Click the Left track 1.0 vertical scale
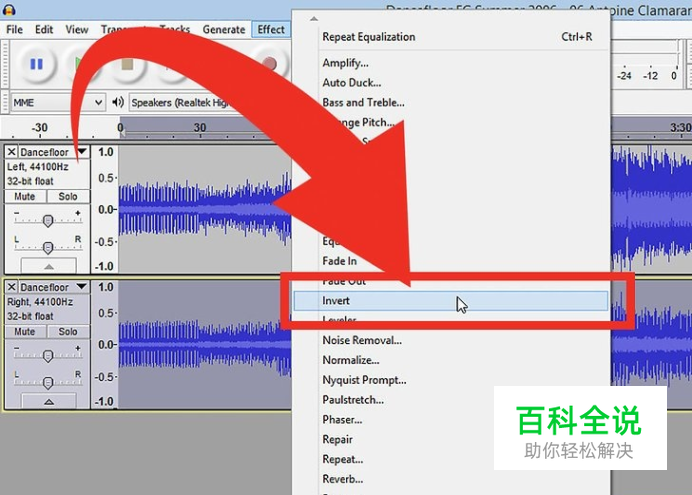Screen dimensions: 692x495 pyautogui.click(x=105, y=152)
